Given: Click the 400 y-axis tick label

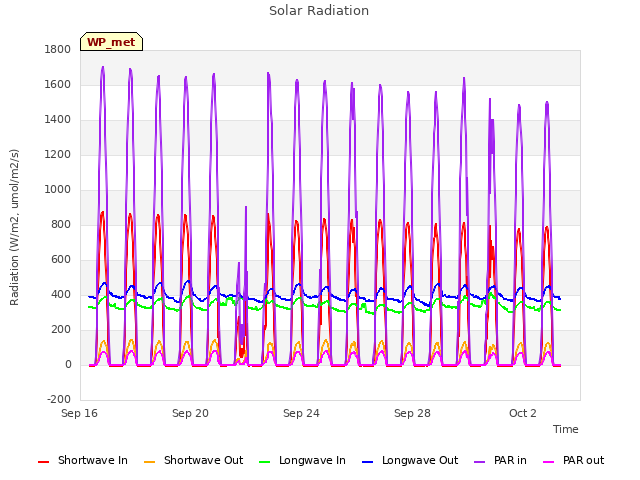Looking at the screenshot, I should coord(61,295).
